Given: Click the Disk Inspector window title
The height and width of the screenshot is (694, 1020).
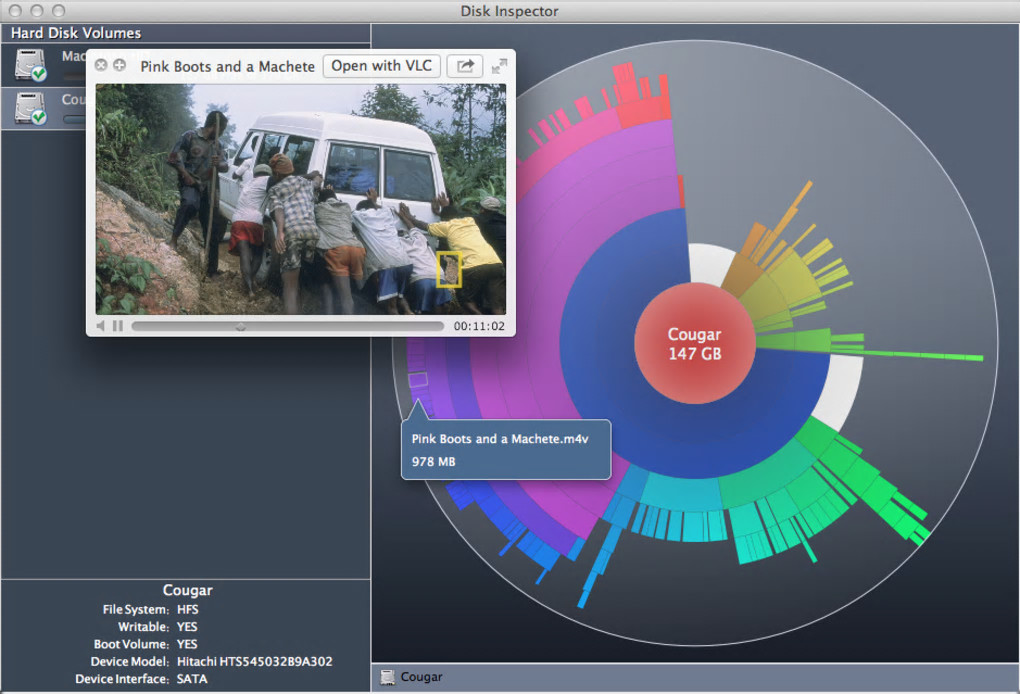Looking at the screenshot, I should pos(509,11).
